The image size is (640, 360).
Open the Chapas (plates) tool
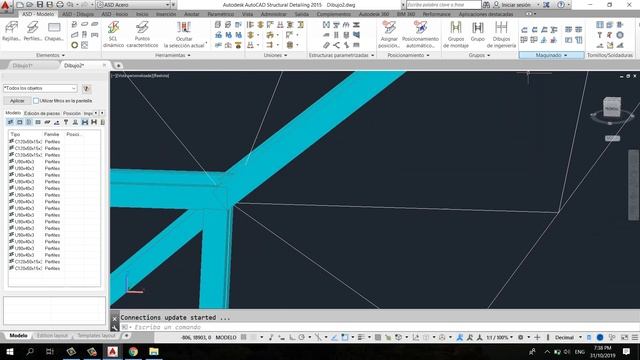tap(54, 31)
